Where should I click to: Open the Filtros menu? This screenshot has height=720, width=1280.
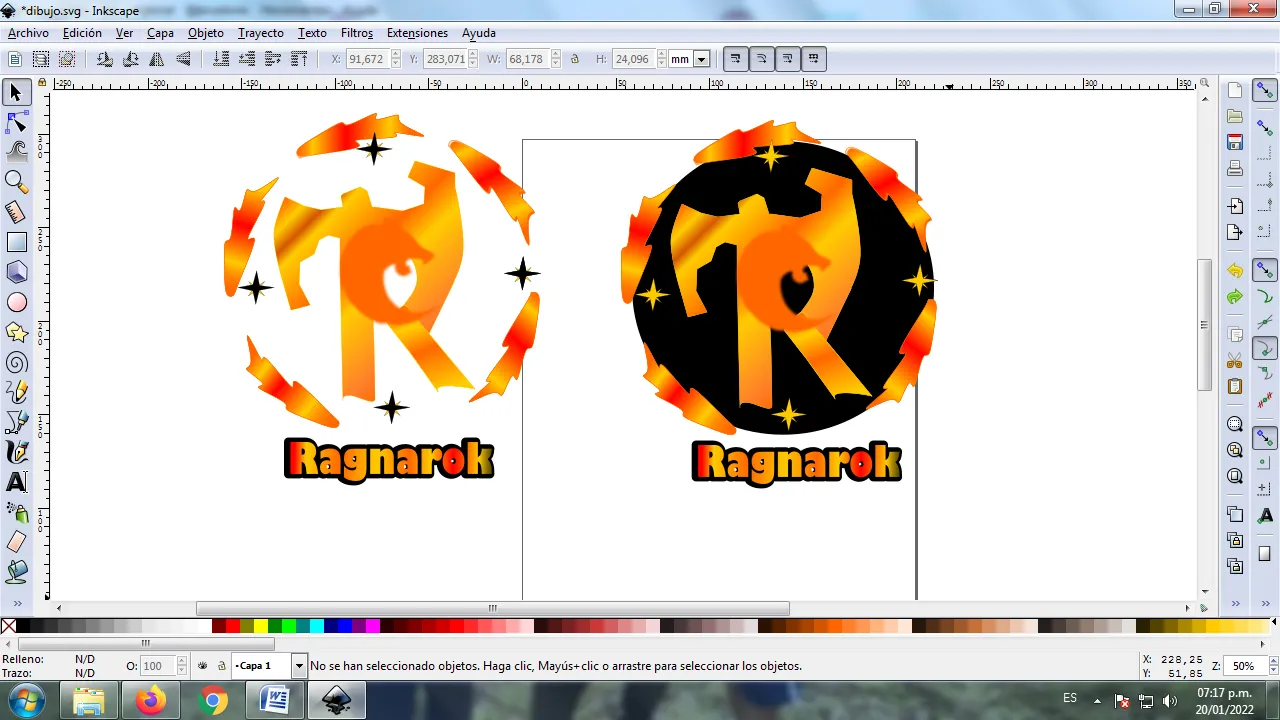click(357, 33)
